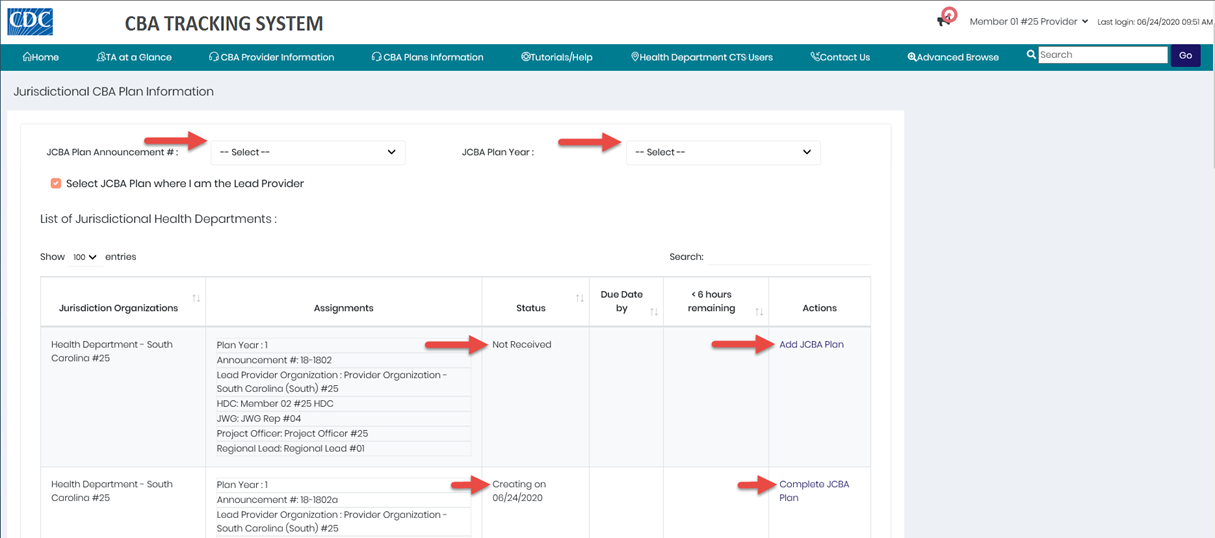This screenshot has width=1215, height=538.
Task: Sort by Jurisdiction Organizations column arrows
Action: [196, 298]
